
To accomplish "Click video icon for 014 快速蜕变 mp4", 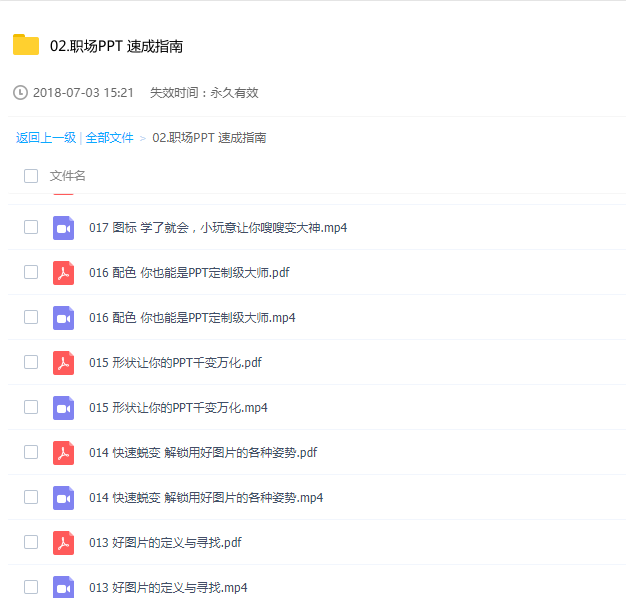I will click(x=63, y=498).
